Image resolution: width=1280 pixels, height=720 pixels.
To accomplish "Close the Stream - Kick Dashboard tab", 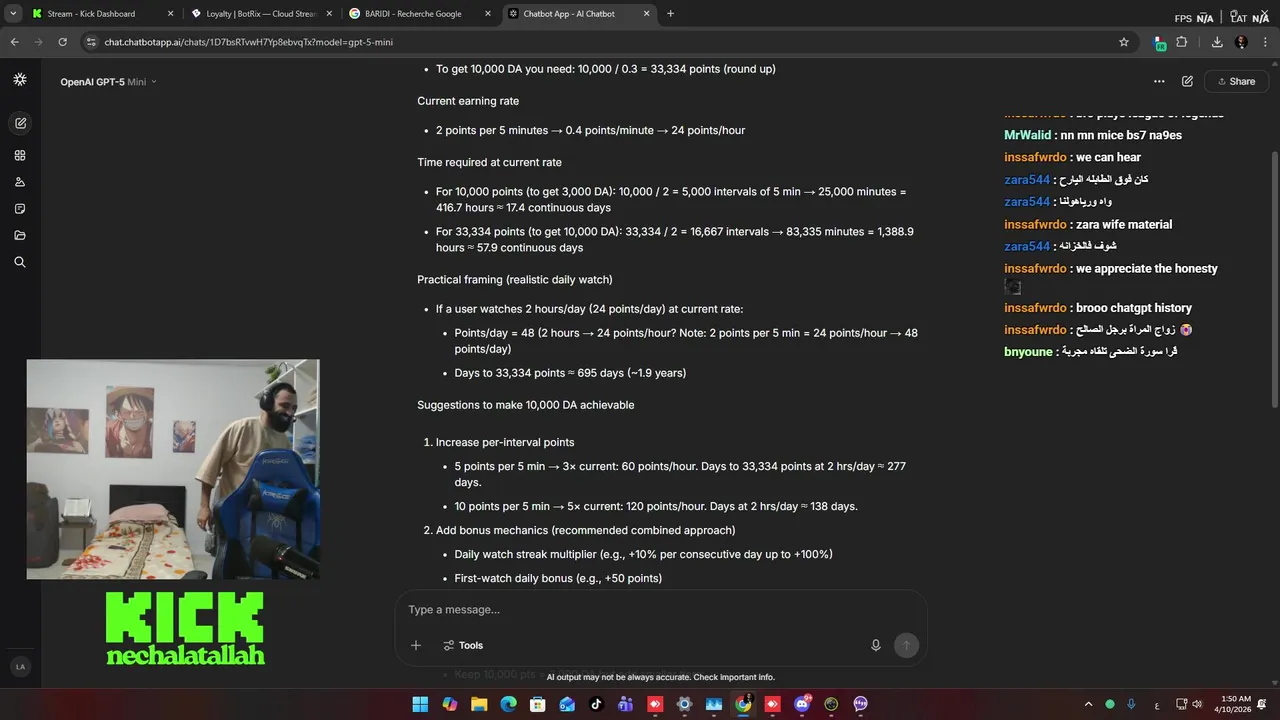I will pyautogui.click(x=170, y=14).
